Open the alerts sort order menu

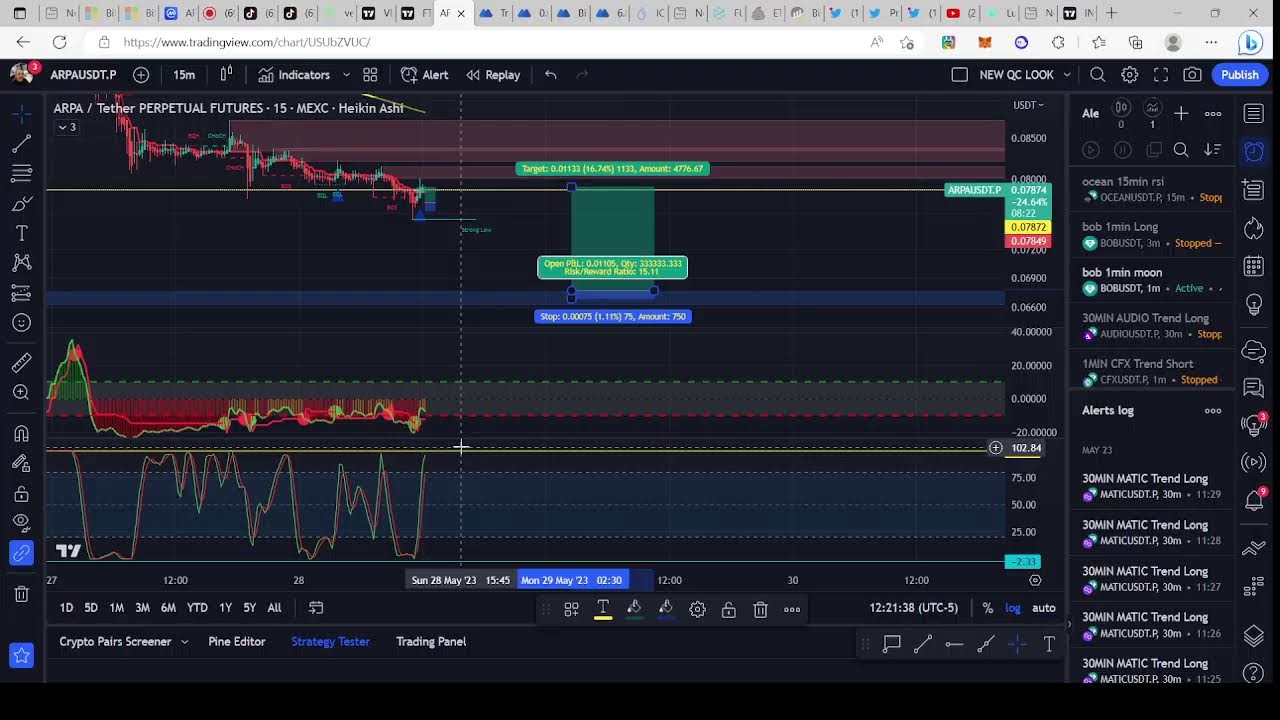click(1213, 150)
